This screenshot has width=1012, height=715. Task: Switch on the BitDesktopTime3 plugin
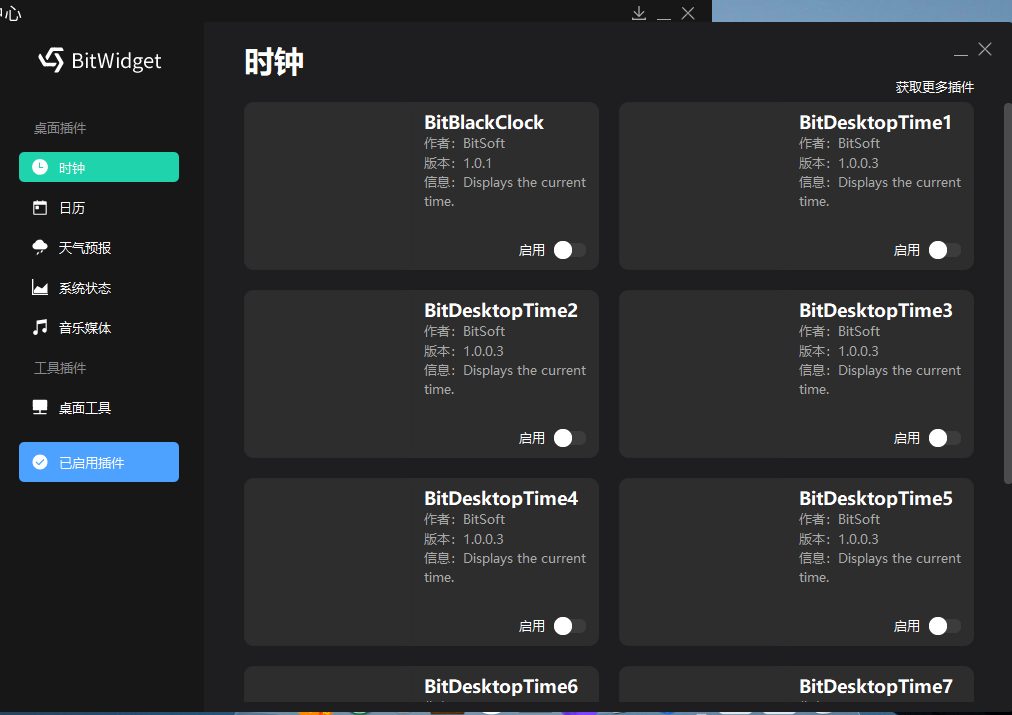[x=944, y=438]
